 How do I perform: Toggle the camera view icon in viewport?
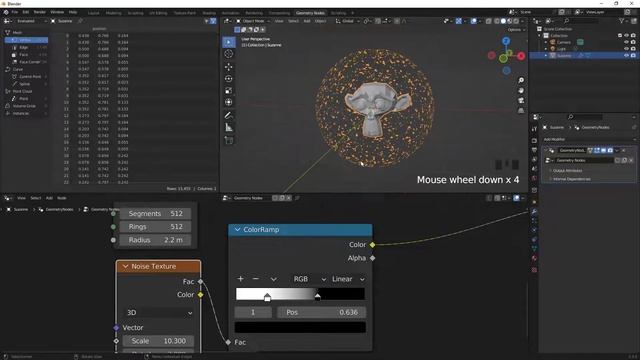click(521, 100)
